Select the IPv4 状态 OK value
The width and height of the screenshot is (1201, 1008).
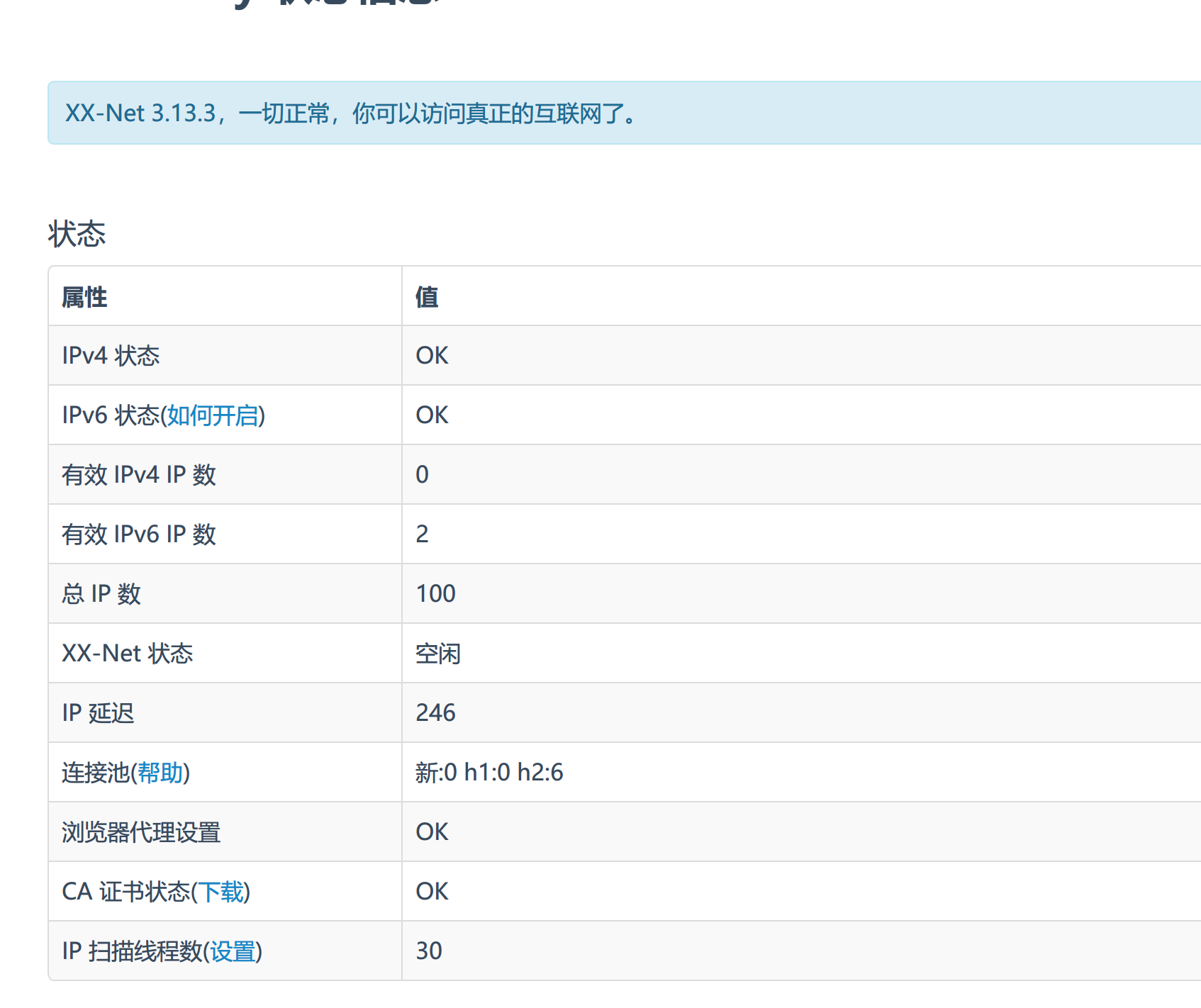tap(431, 355)
